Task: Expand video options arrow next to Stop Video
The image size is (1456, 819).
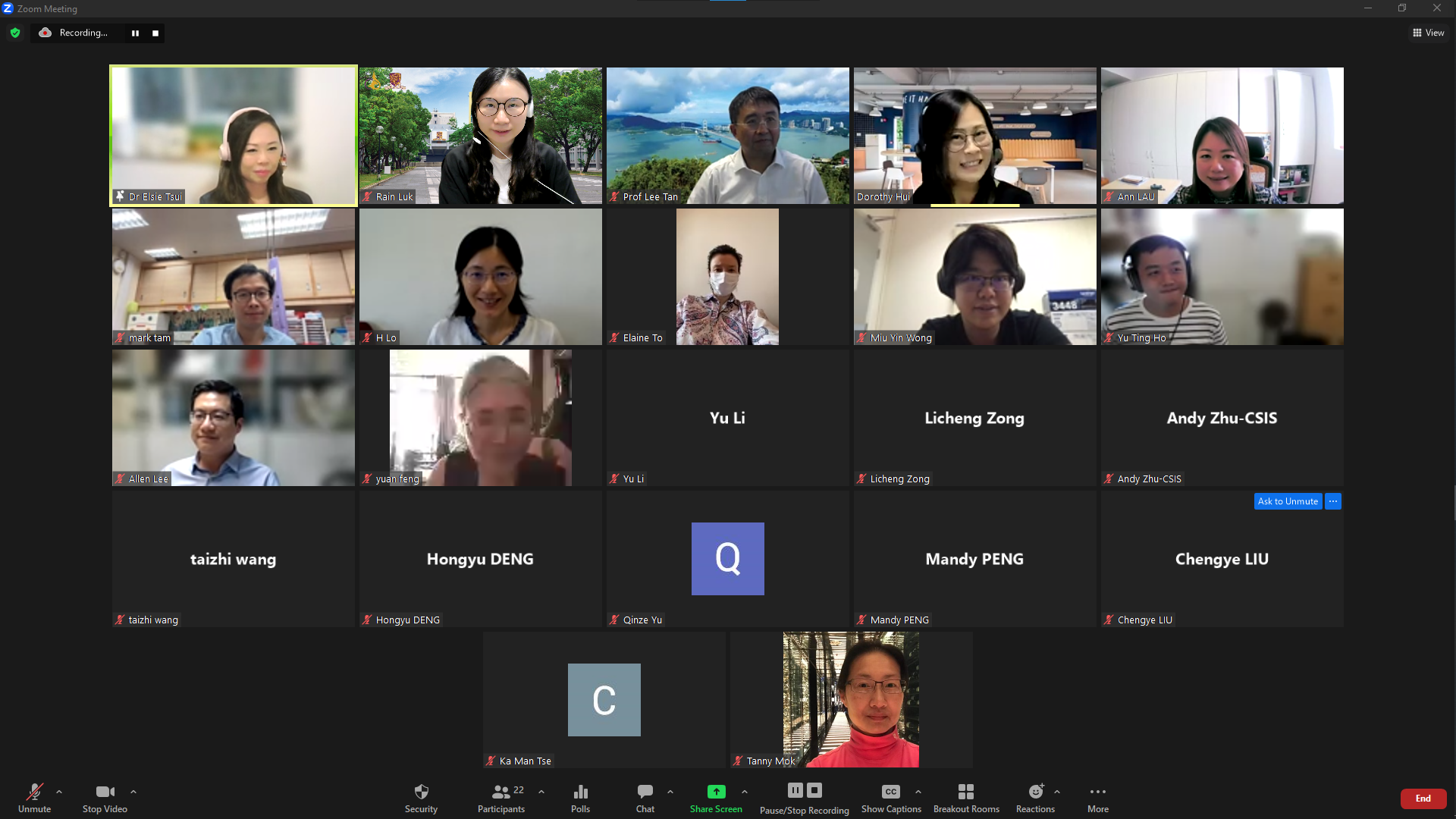Action: 133,792
